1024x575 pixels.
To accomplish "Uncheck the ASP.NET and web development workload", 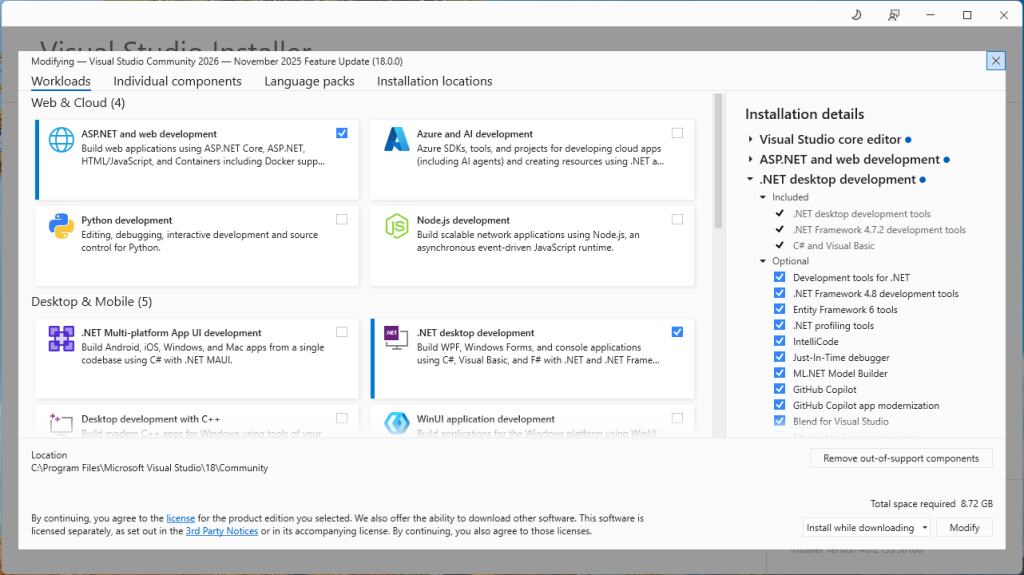I will (342, 133).
